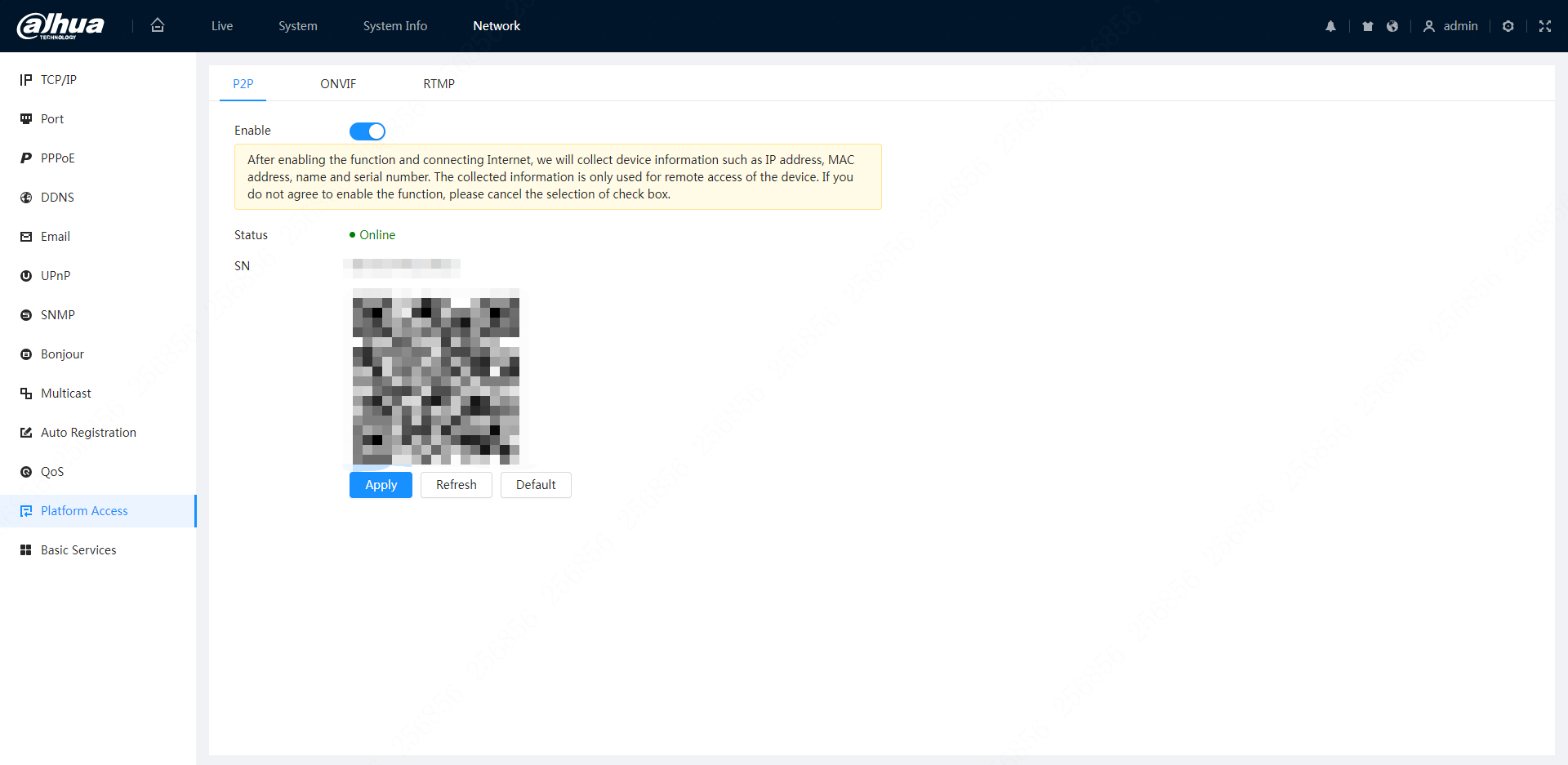Click the home icon in top bar
This screenshot has width=1568, height=765.
click(158, 25)
